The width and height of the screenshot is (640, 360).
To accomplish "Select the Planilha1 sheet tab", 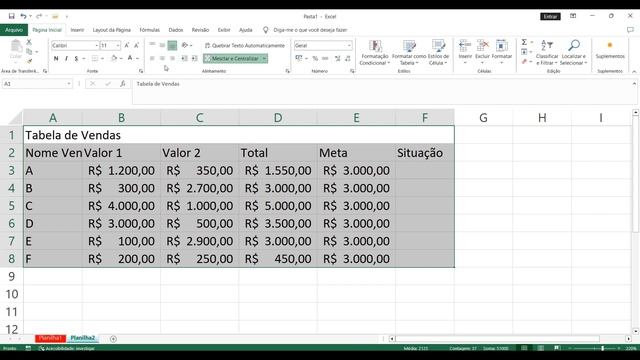I will tap(51, 338).
